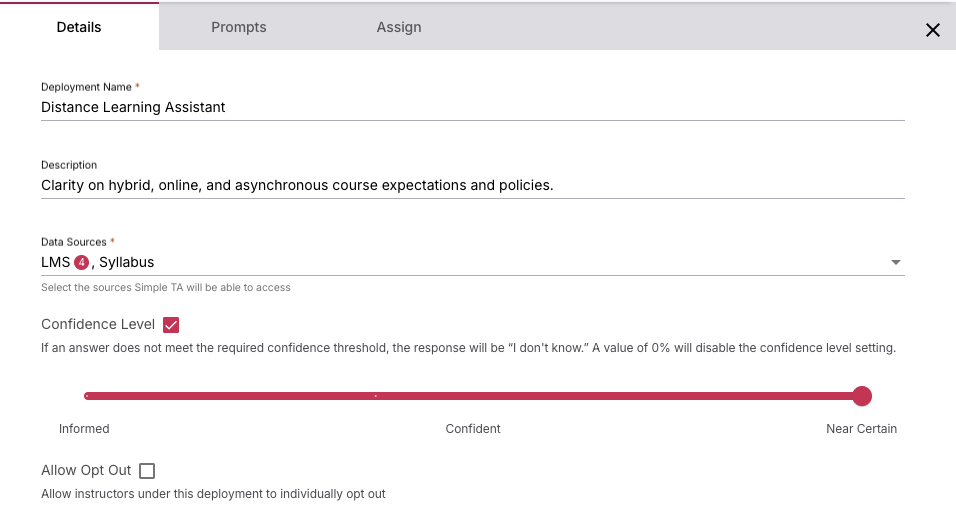
Task: Focus the Description input field
Action: (x=472, y=185)
